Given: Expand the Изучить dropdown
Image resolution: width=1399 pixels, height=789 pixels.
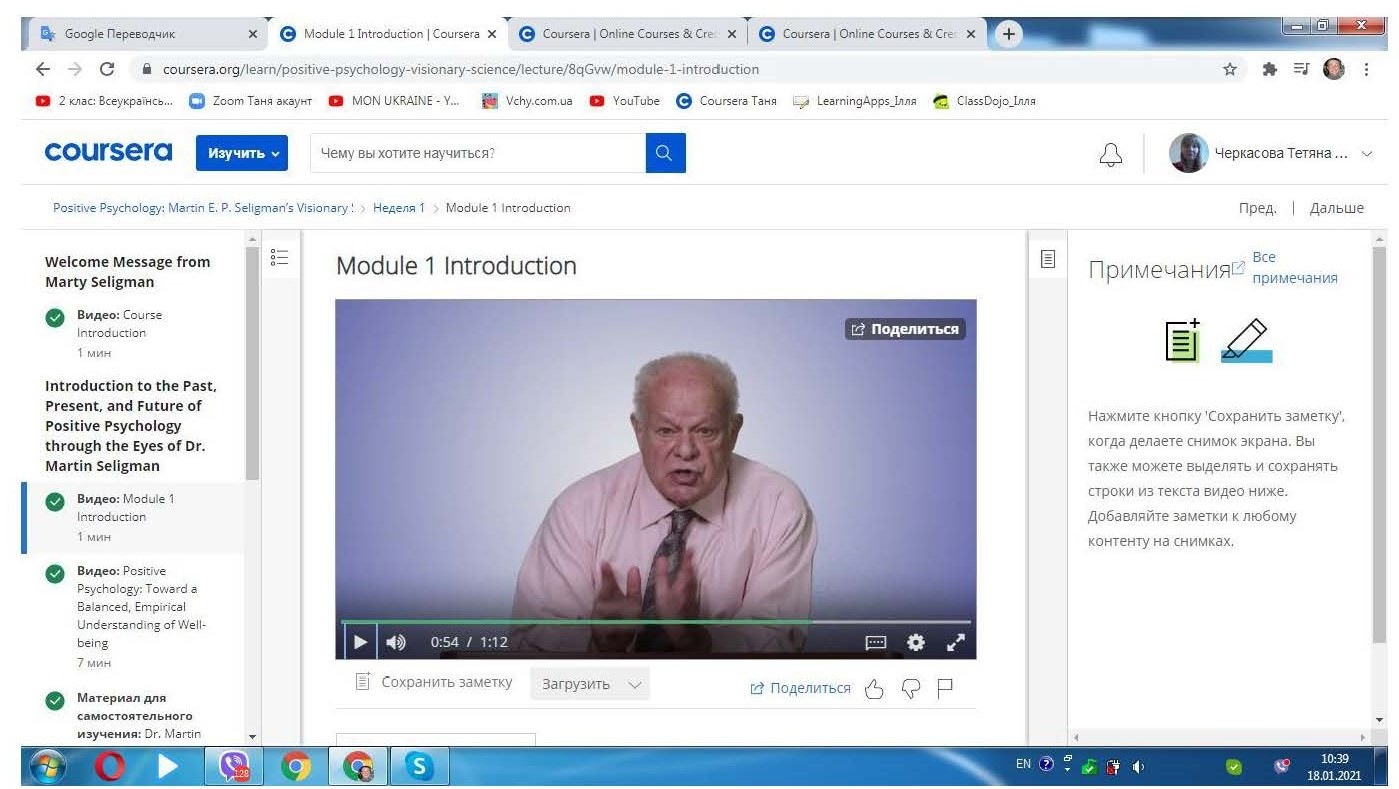Looking at the screenshot, I should [242, 153].
